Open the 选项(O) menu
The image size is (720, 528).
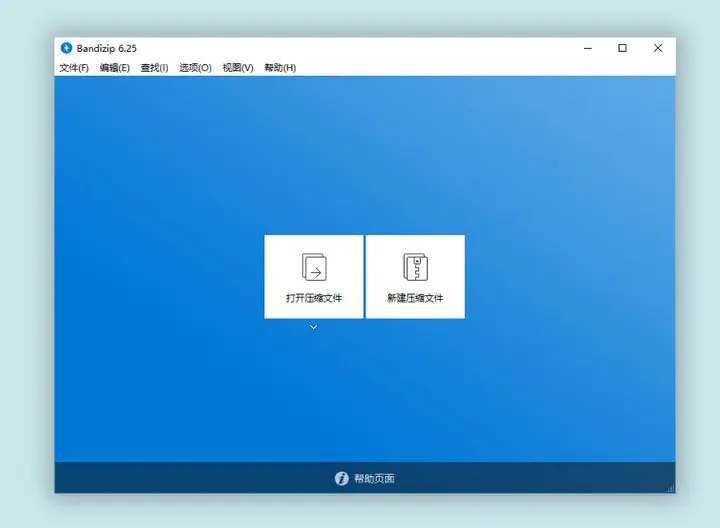pyautogui.click(x=195, y=68)
